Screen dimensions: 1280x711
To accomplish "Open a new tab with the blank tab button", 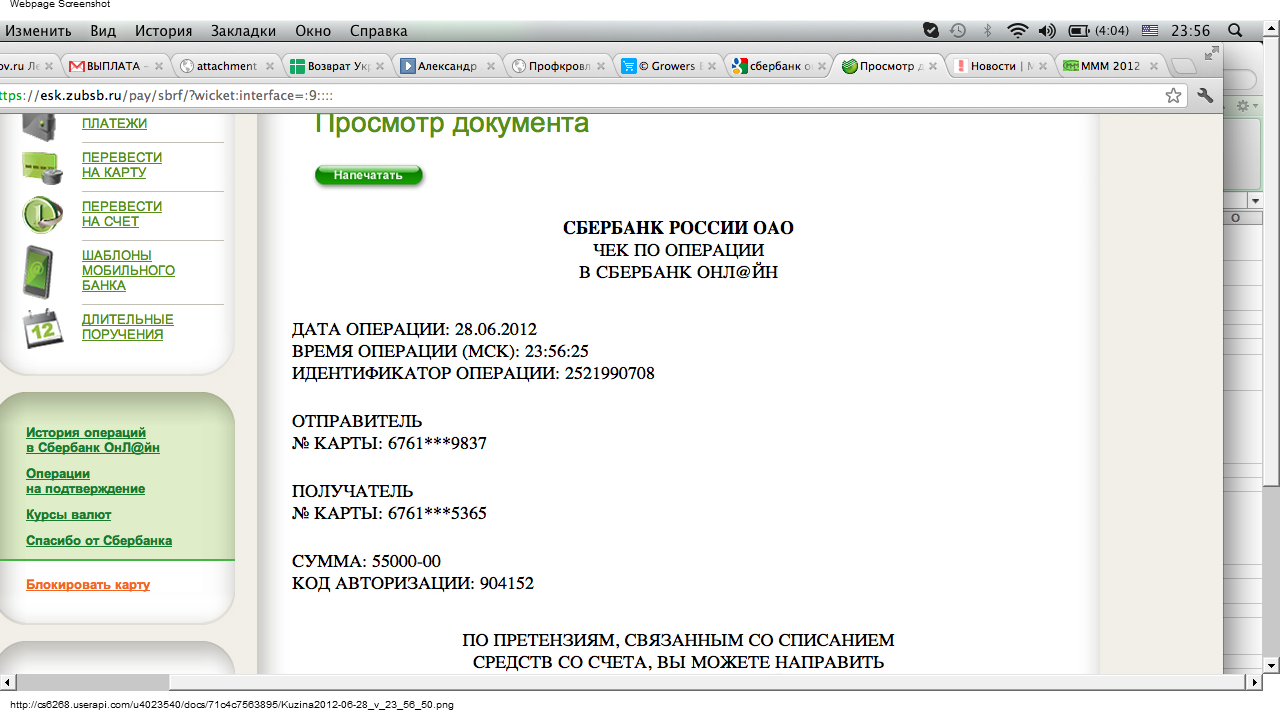I will click(1183, 67).
